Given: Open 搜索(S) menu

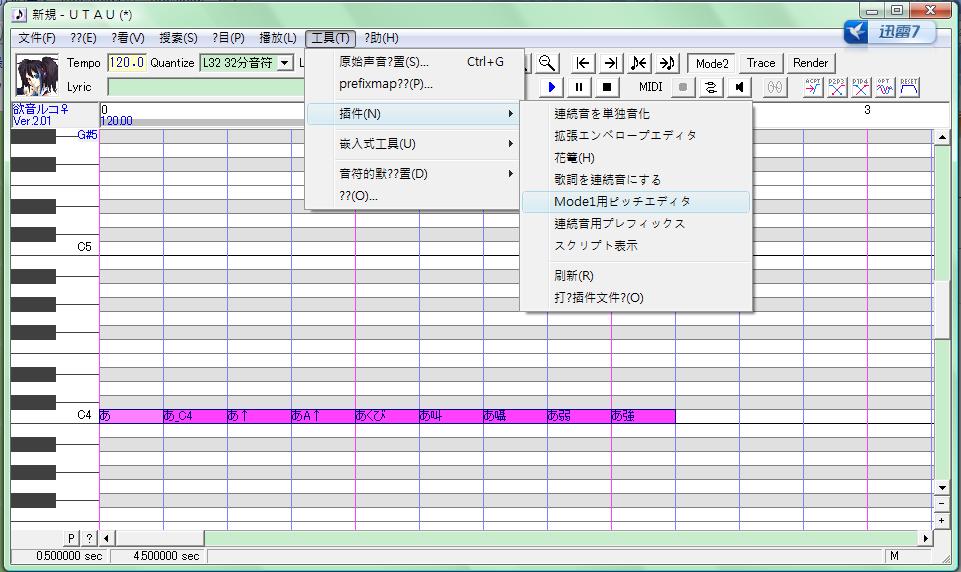Looking at the screenshot, I should click(178, 38).
